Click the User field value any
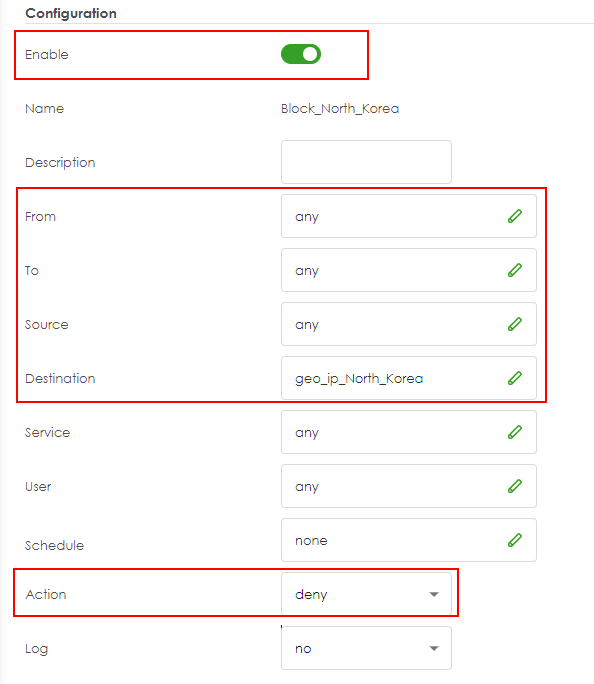Viewport: 594px width, 684px height. tap(307, 487)
